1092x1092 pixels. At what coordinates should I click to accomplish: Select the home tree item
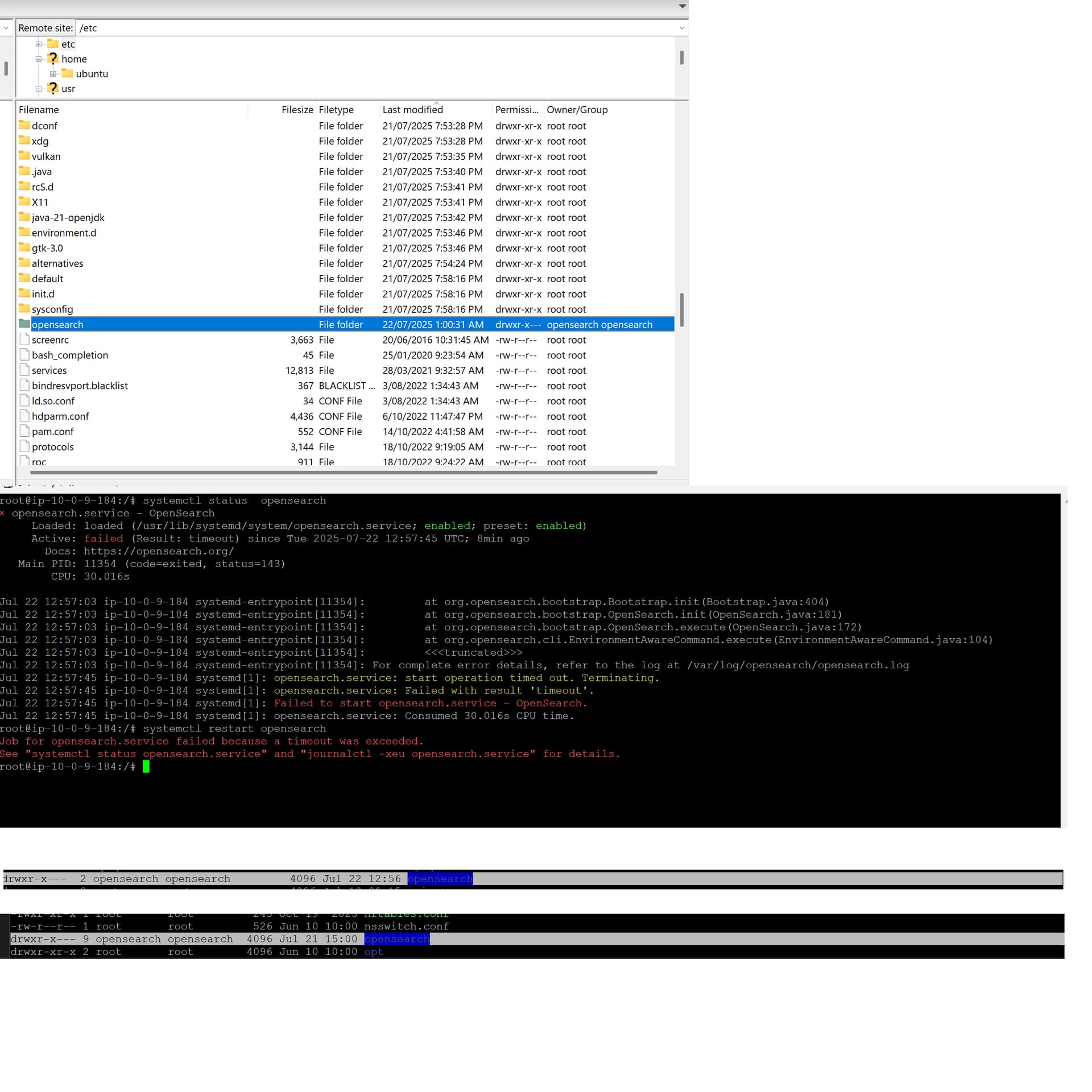click(x=74, y=59)
